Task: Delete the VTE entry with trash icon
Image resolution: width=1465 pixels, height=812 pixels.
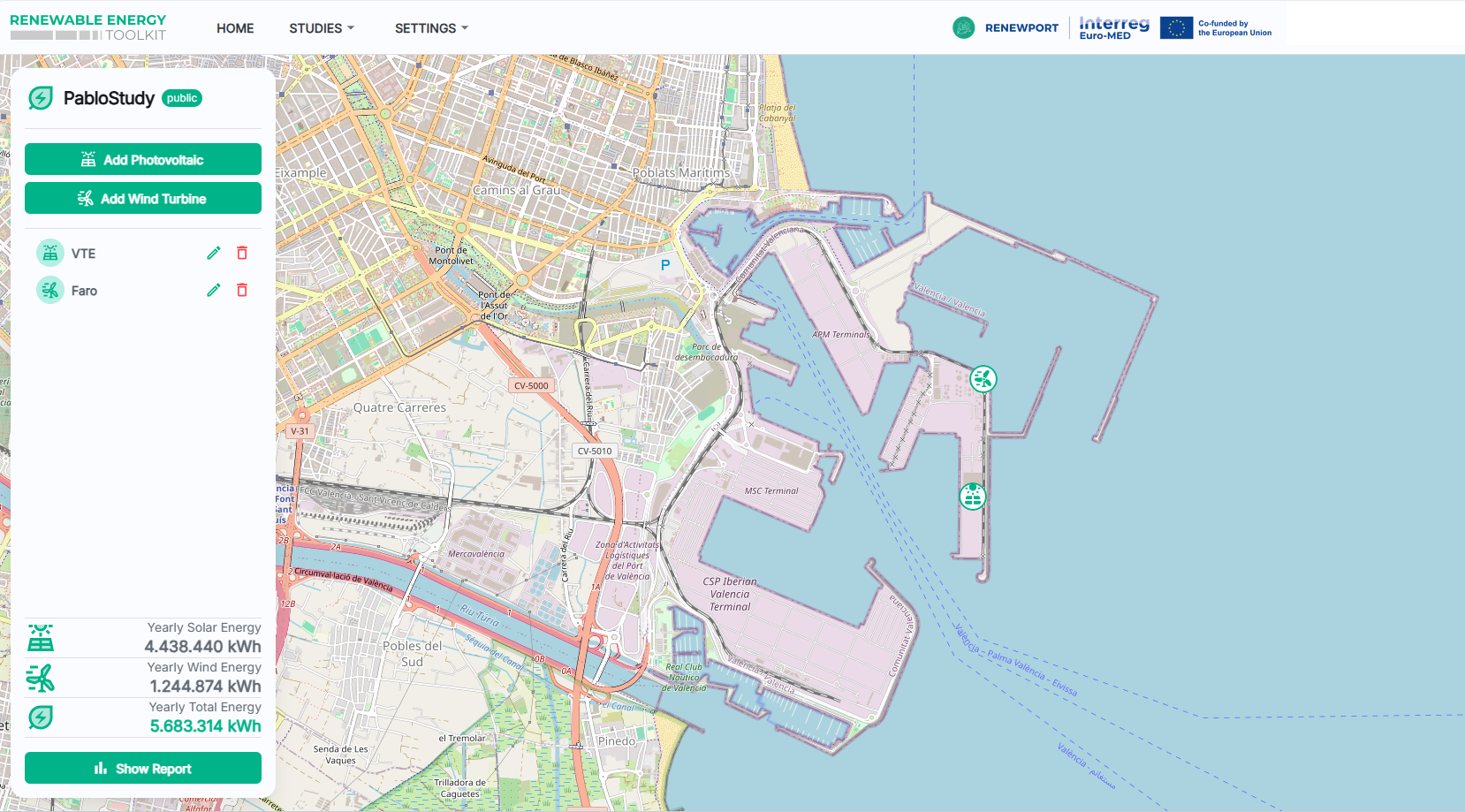Action: click(242, 254)
